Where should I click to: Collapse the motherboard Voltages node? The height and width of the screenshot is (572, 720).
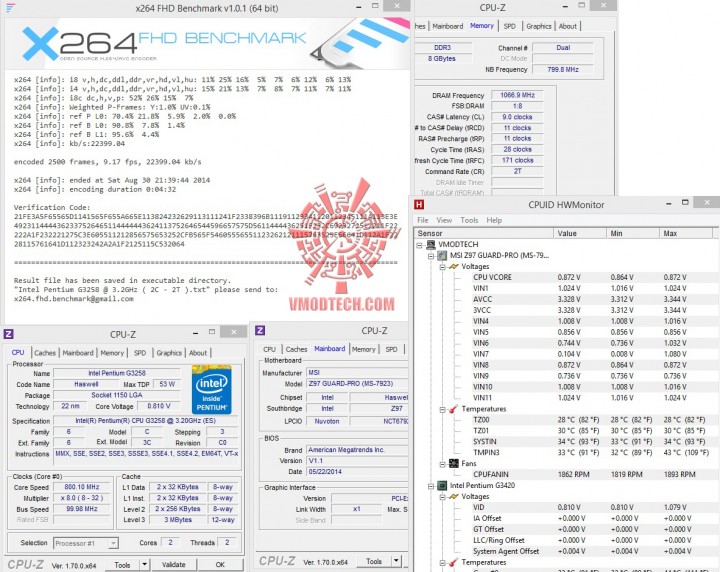(442, 267)
